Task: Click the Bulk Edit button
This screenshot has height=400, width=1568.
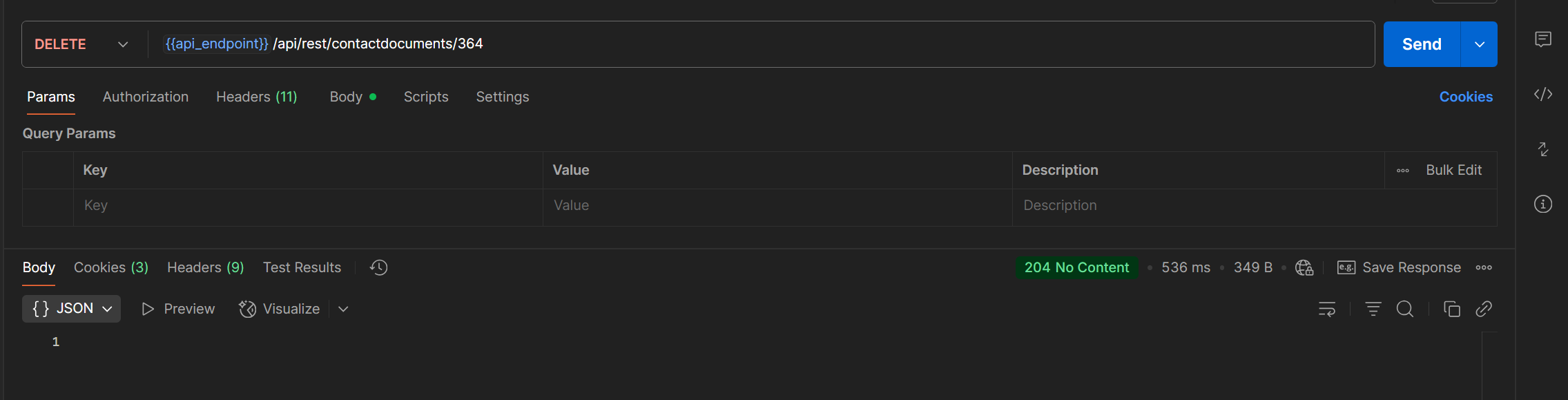Action: click(1453, 170)
